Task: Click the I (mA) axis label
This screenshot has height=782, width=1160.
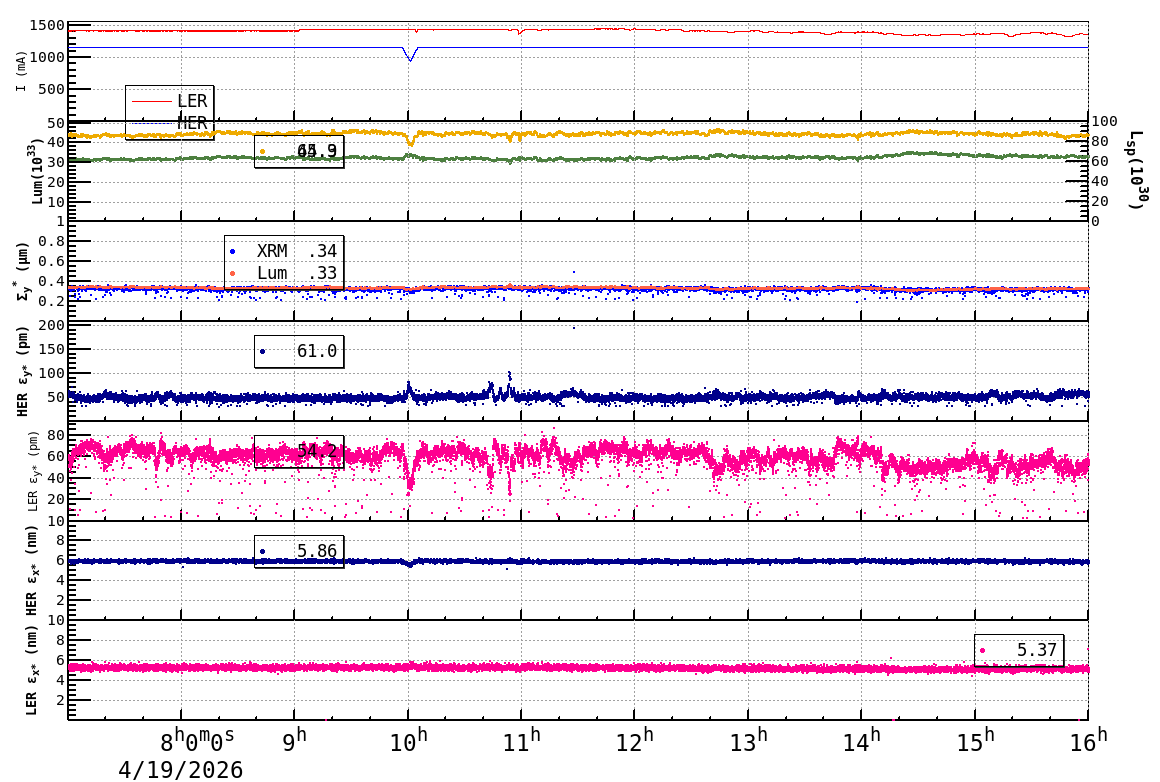Action: (21, 71)
